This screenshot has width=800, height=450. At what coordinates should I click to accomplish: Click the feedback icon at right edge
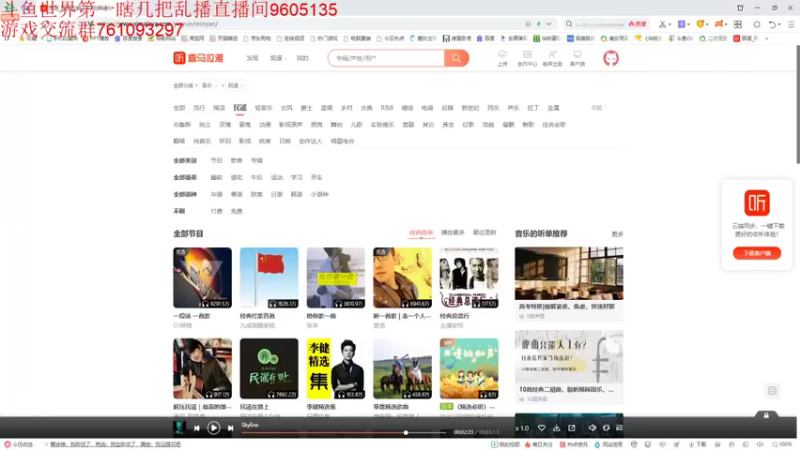(x=772, y=391)
